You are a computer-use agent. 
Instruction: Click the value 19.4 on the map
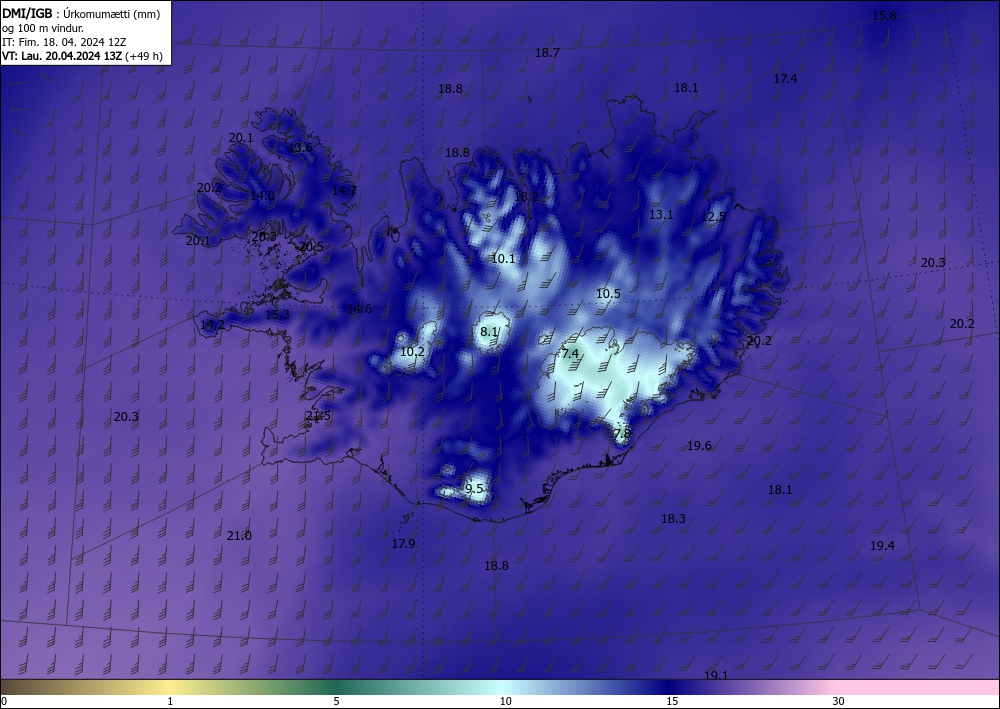click(x=882, y=546)
